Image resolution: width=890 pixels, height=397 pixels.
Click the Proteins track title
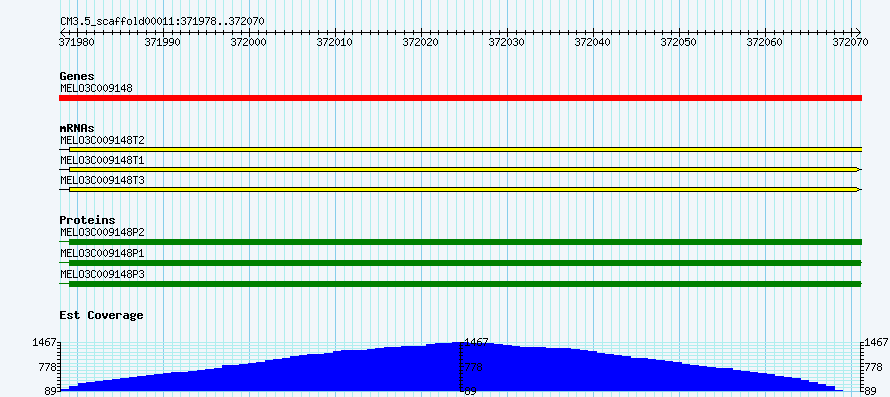(87, 220)
